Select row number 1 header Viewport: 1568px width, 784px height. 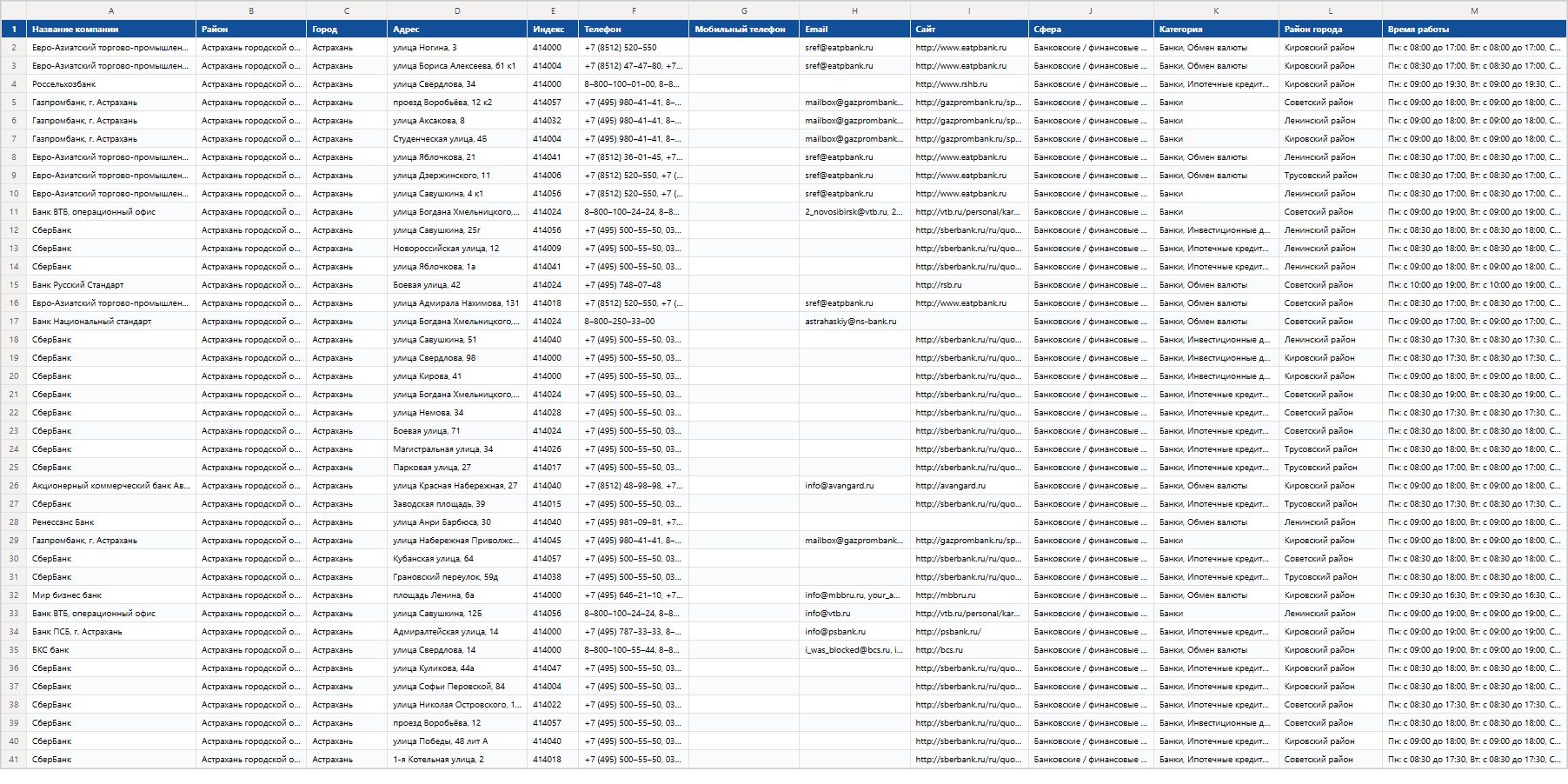point(14,29)
